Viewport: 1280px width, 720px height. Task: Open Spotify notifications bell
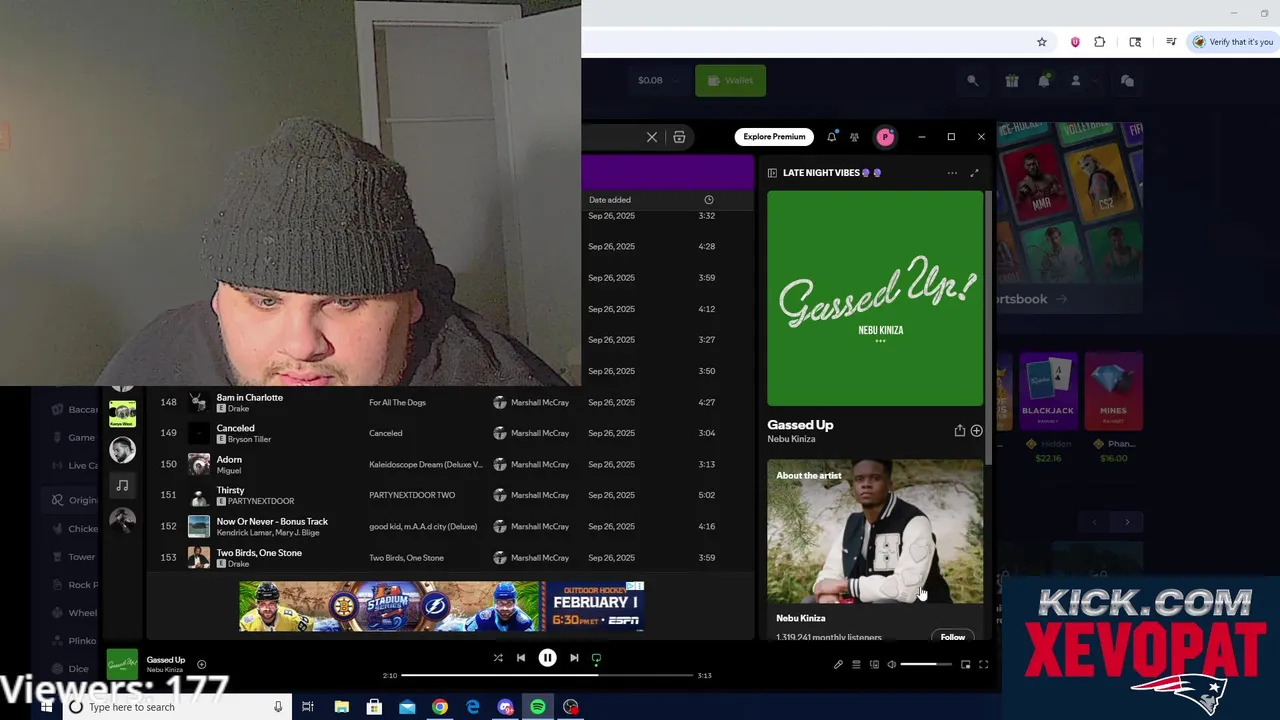point(831,137)
